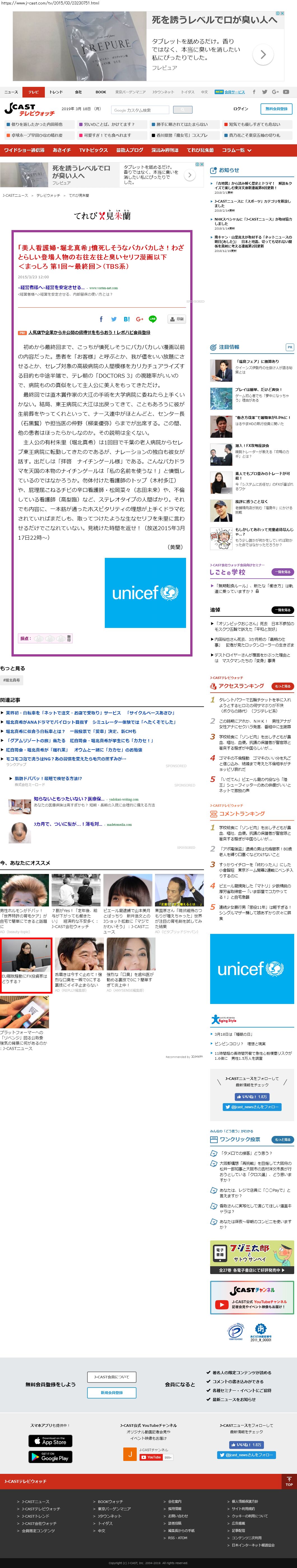Open TVトピックス in red menu
This screenshot has width=297, height=1568.
pos(93,150)
